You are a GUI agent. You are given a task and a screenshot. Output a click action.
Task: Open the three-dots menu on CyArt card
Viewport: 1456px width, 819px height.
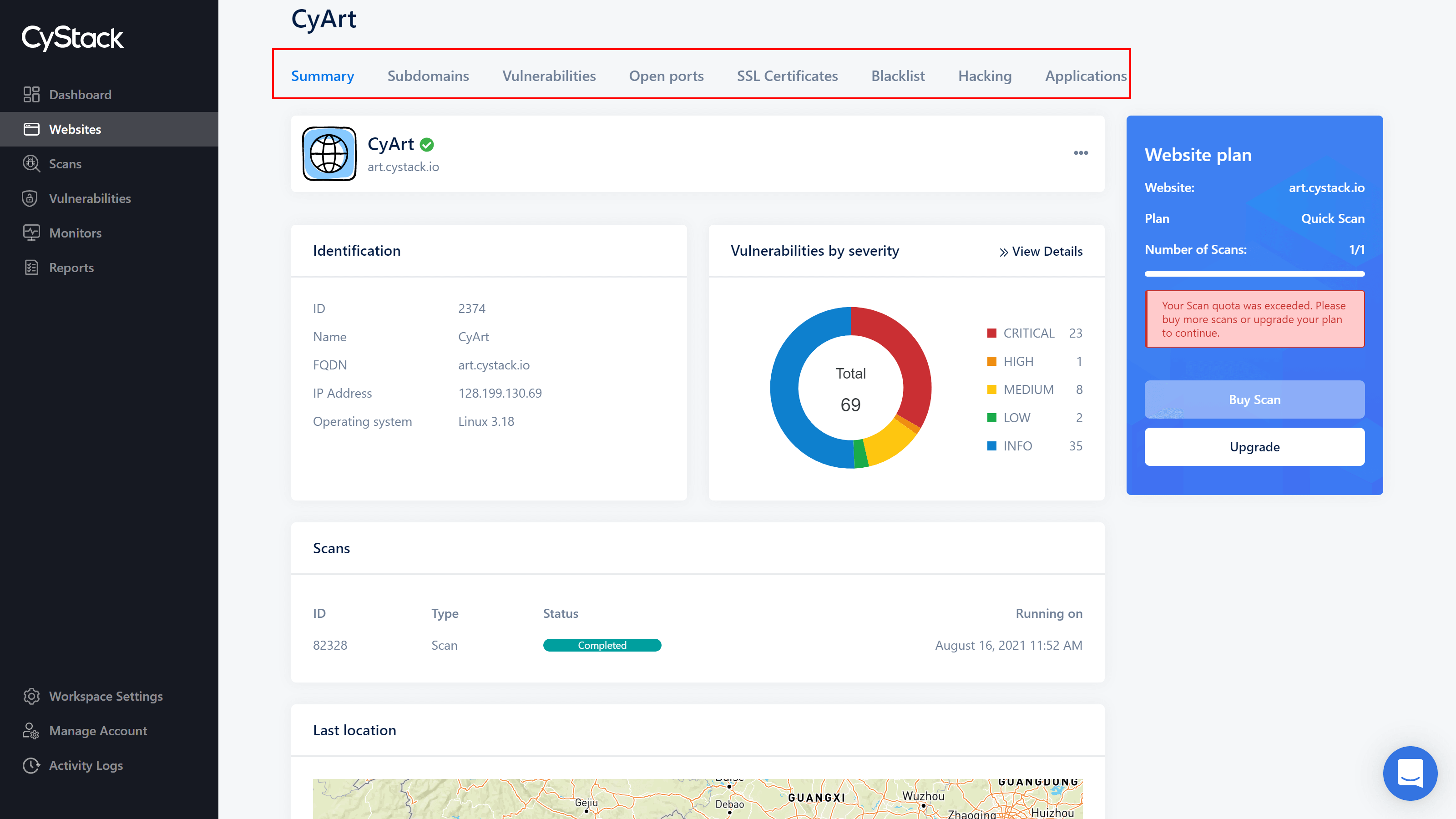click(1081, 152)
